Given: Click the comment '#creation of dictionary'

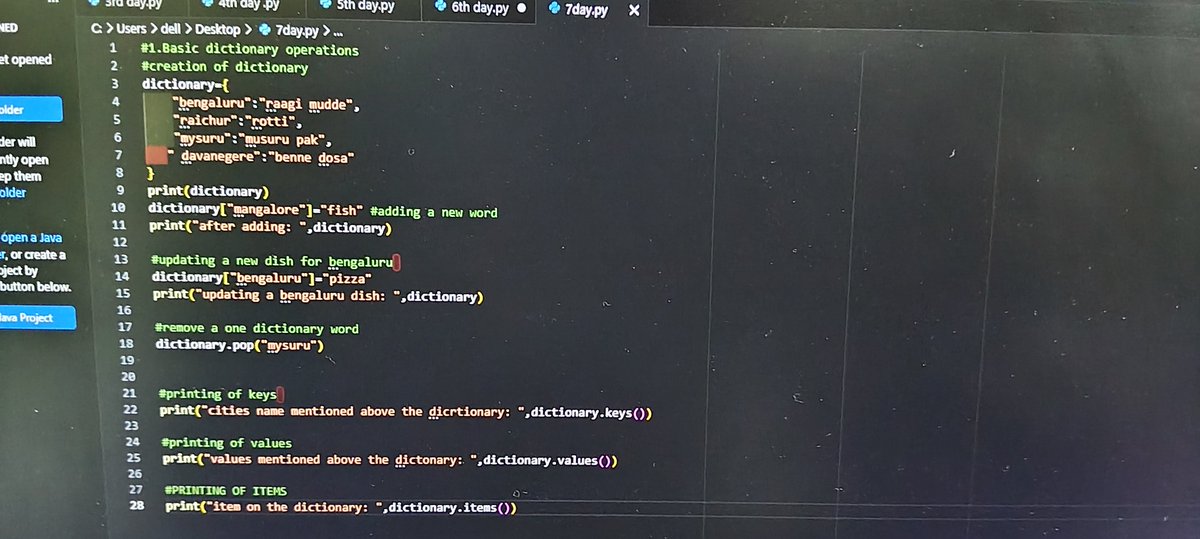Looking at the screenshot, I should 224,67.
